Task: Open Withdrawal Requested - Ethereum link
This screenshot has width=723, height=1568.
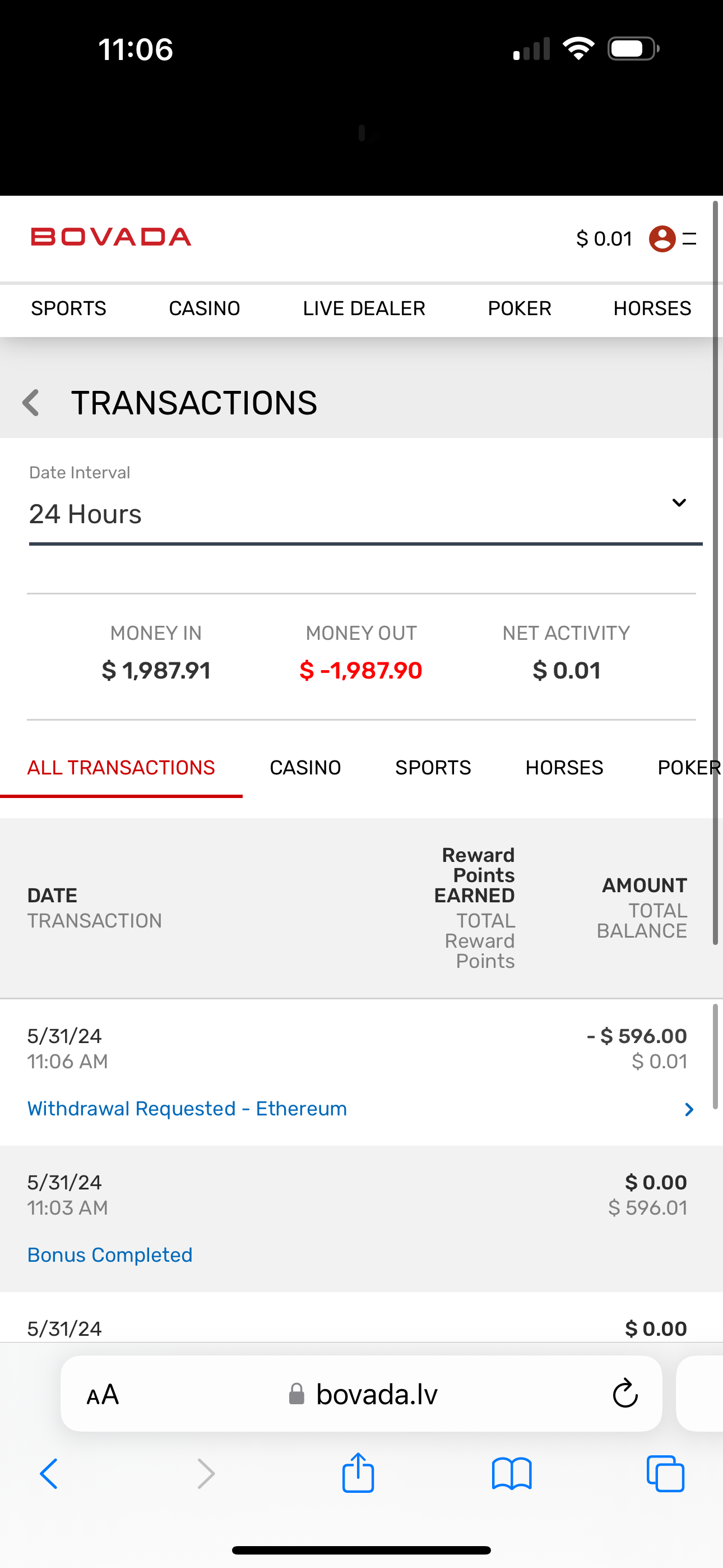Action: pos(187,1109)
